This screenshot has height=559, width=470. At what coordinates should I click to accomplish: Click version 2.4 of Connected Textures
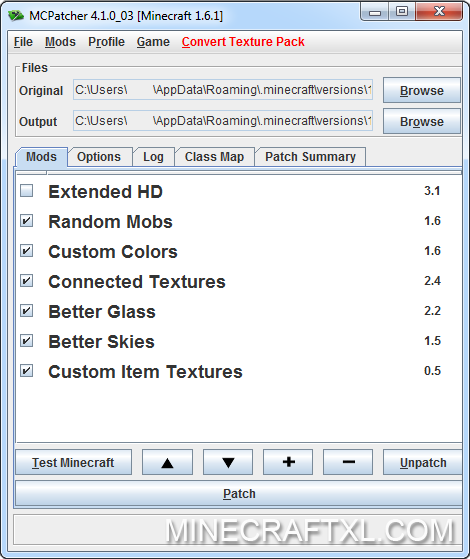click(x=432, y=281)
